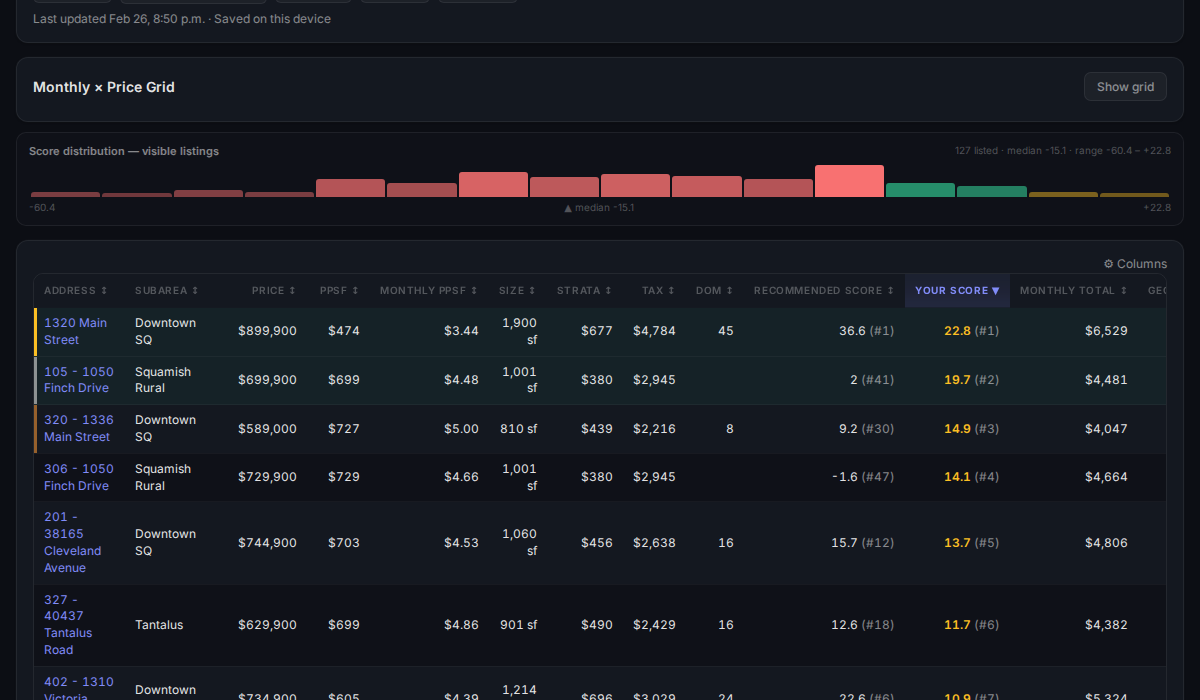The width and height of the screenshot is (1200, 700).
Task: Sort by Strata fee column
Action: (x=584, y=291)
